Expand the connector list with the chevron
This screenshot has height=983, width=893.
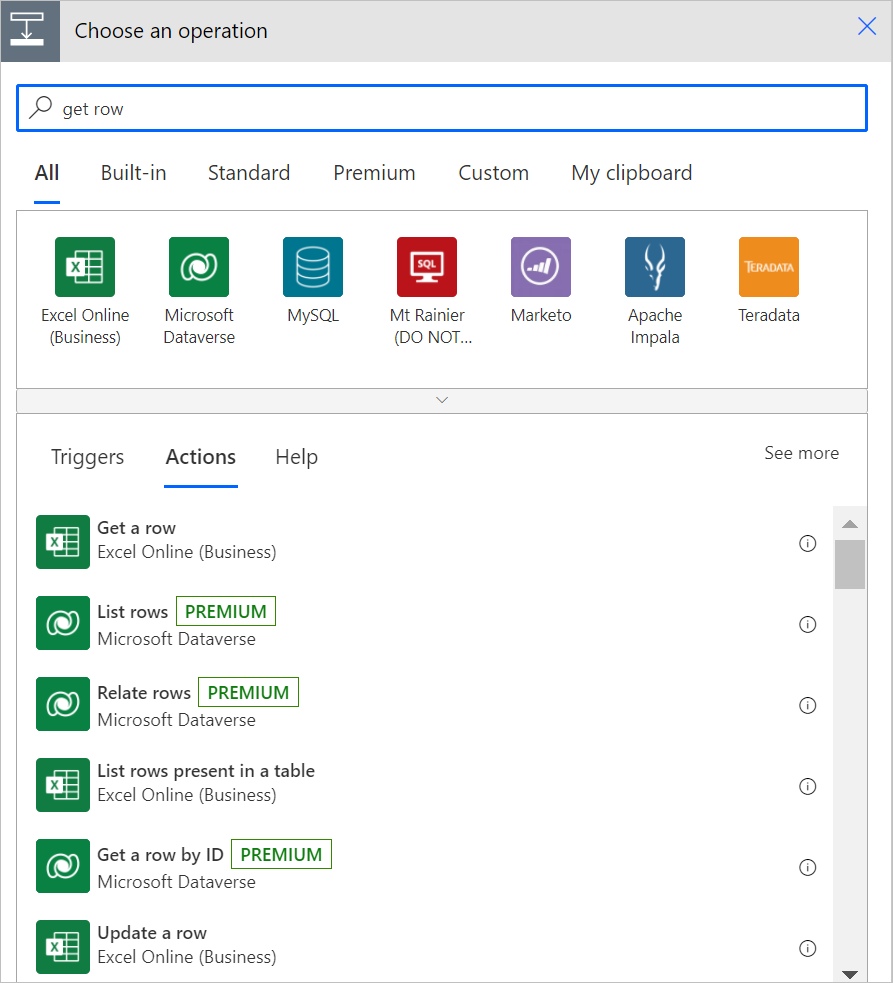[x=442, y=399]
